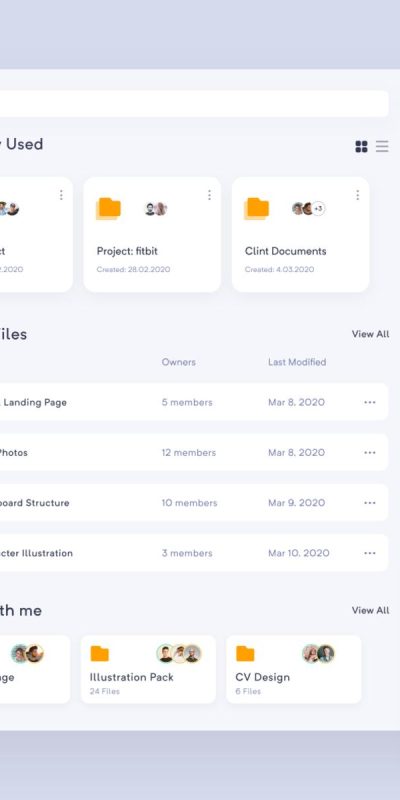Sort by the Owners column header

pyautogui.click(x=179, y=362)
